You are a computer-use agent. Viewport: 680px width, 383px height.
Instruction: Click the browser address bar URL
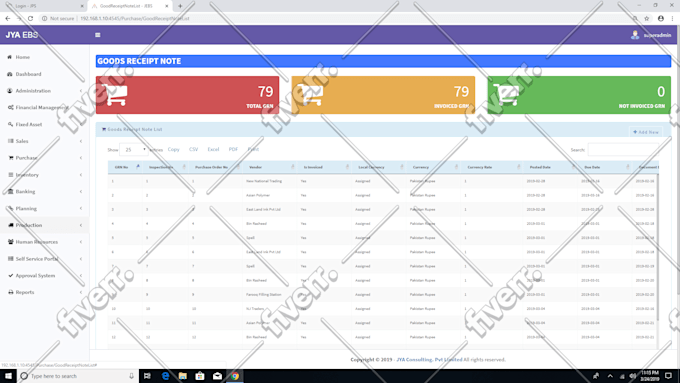point(135,19)
